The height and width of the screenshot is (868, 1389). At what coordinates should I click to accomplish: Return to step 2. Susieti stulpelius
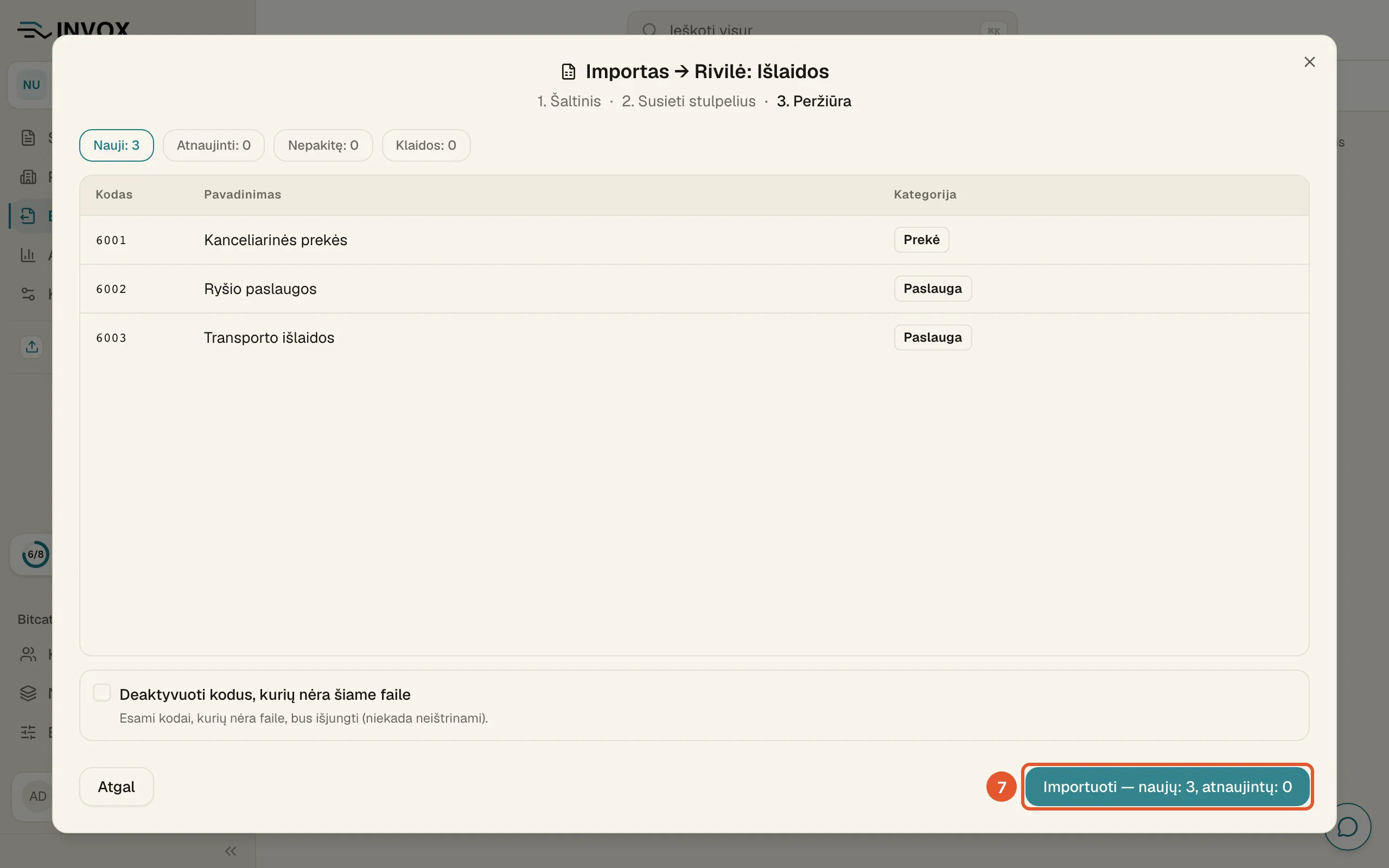click(x=689, y=101)
